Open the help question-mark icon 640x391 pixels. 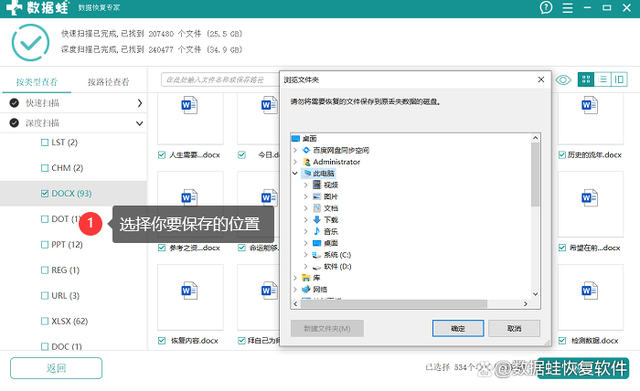point(546,7)
